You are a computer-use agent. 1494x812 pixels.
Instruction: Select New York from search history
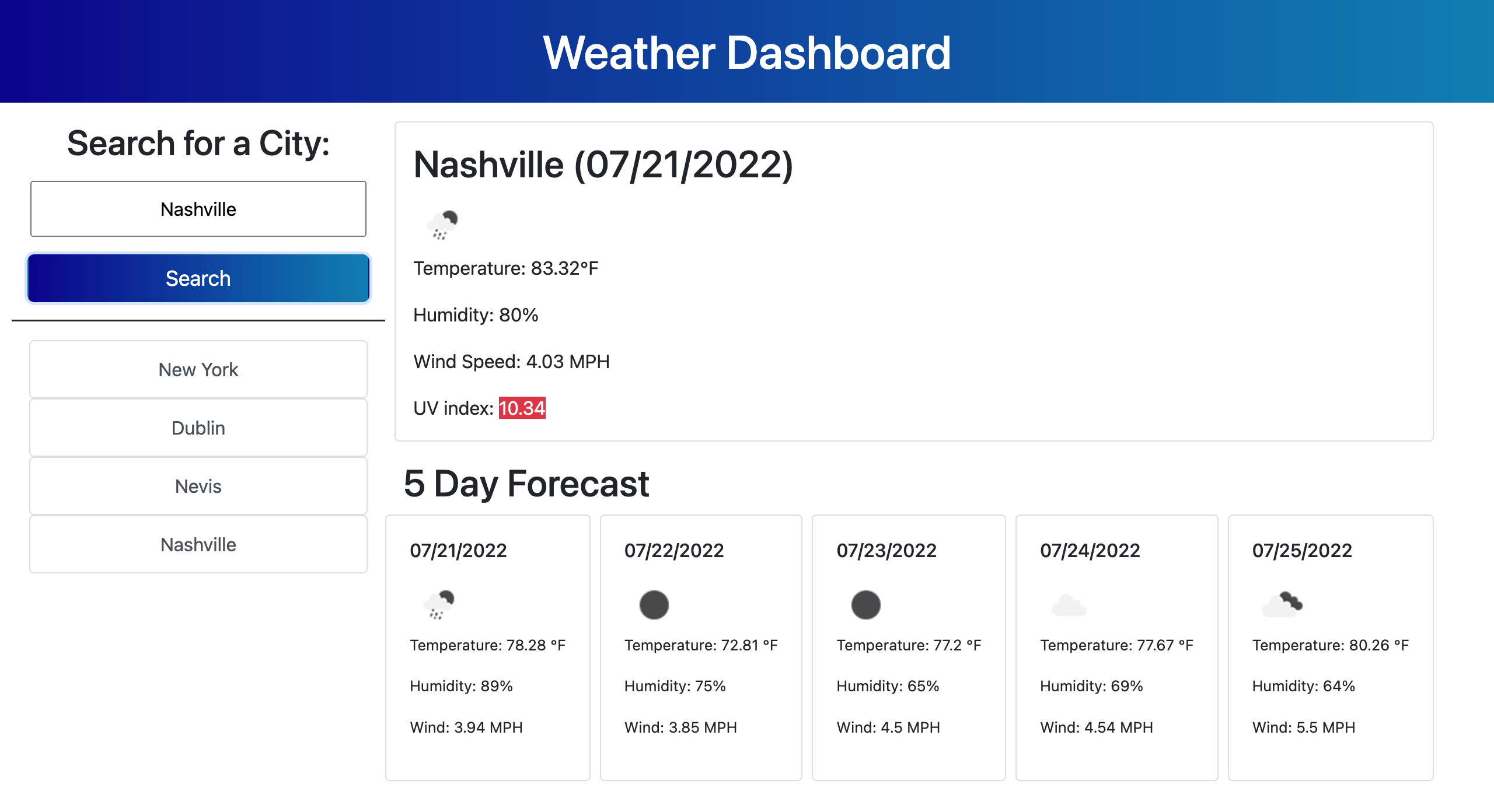[198, 369]
